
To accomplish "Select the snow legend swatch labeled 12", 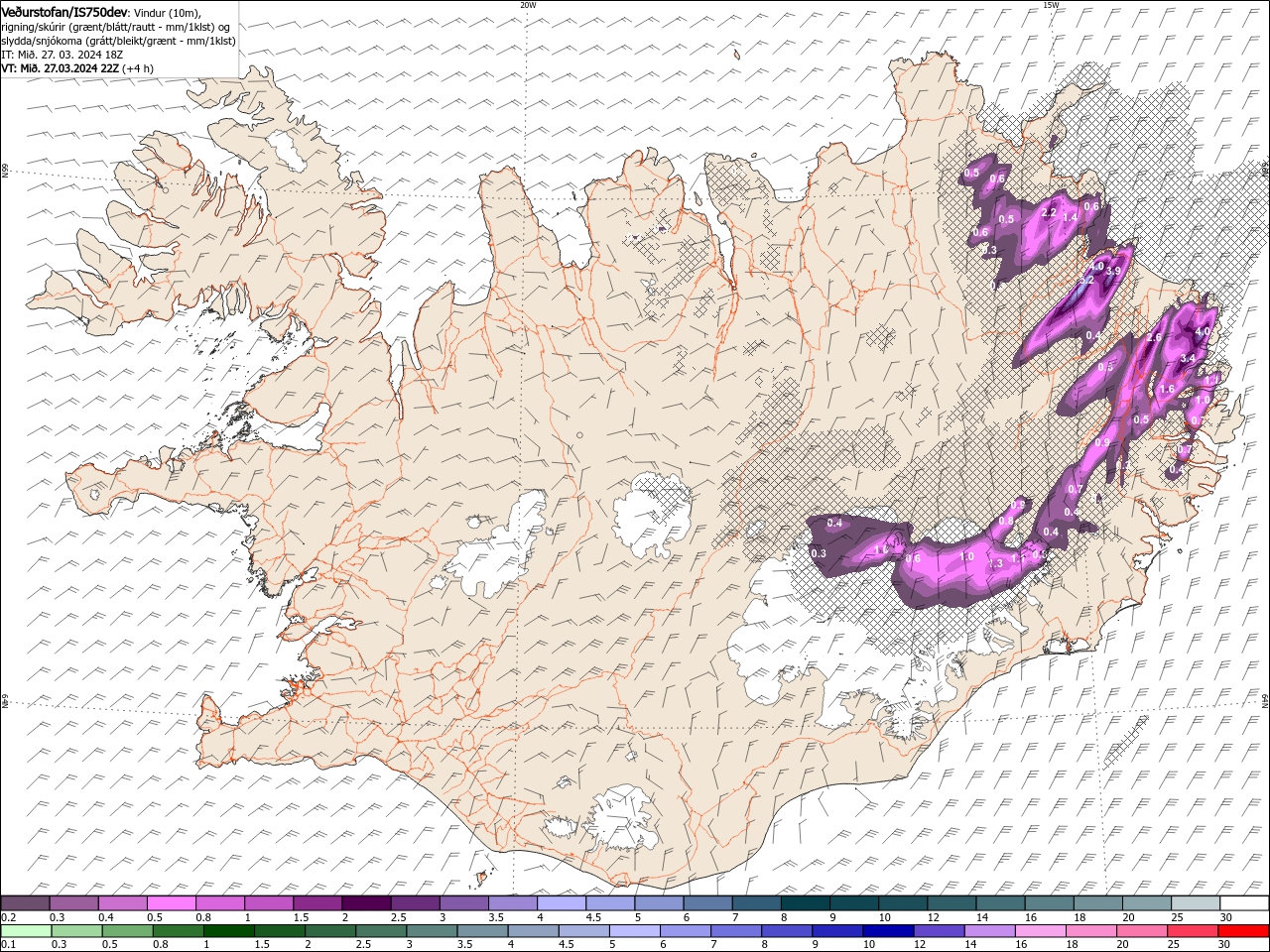I will click(951, 903).
